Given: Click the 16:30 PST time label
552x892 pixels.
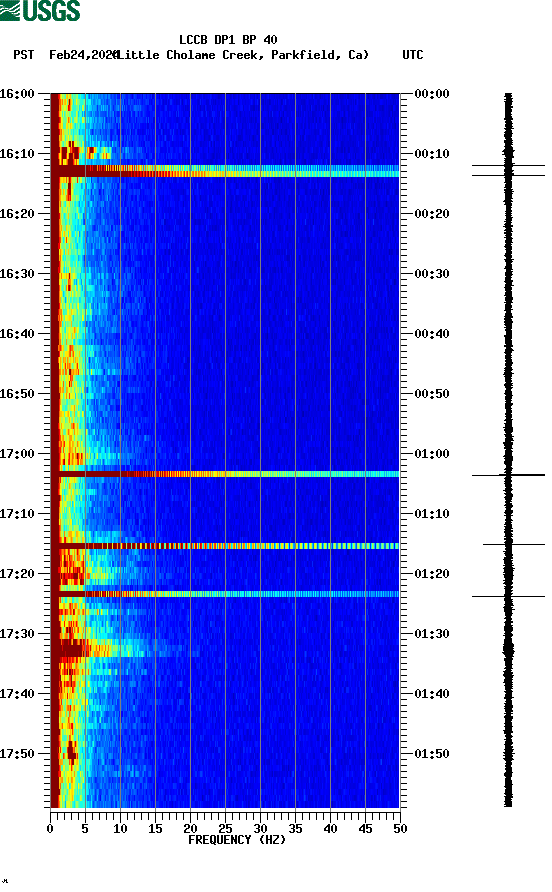Looking at the screenshot, I should coord(17,274).
